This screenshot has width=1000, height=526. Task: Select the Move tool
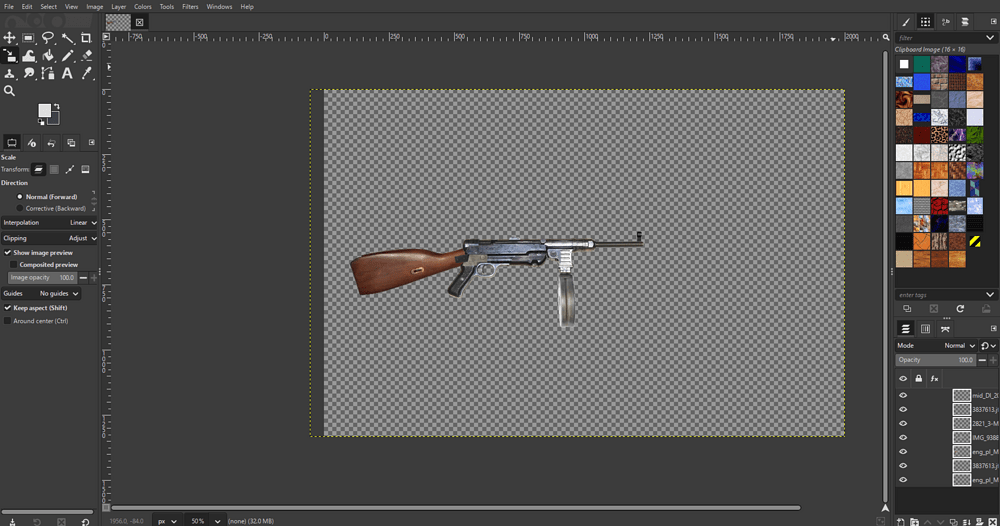9,38
